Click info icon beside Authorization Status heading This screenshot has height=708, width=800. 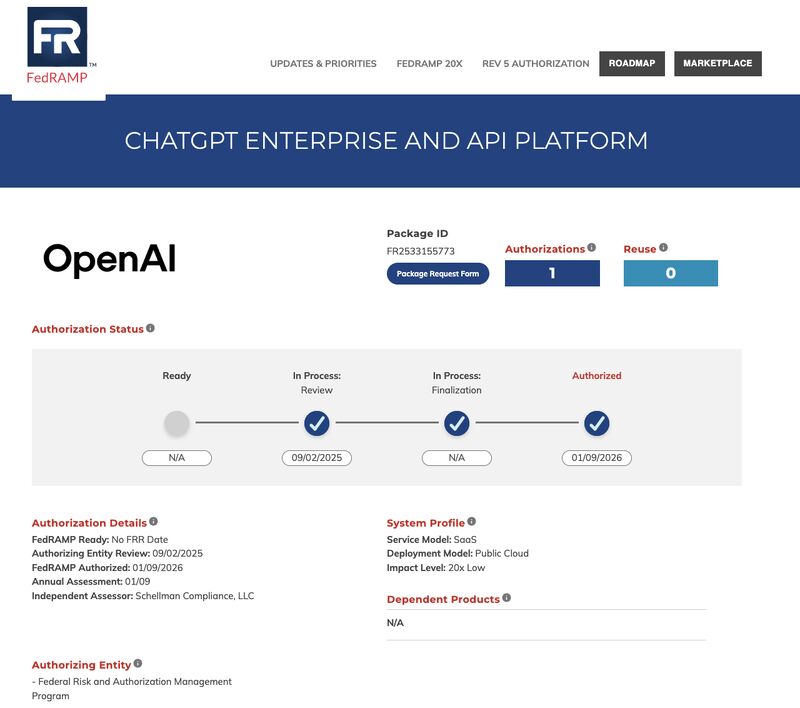(x=151, y=328)
